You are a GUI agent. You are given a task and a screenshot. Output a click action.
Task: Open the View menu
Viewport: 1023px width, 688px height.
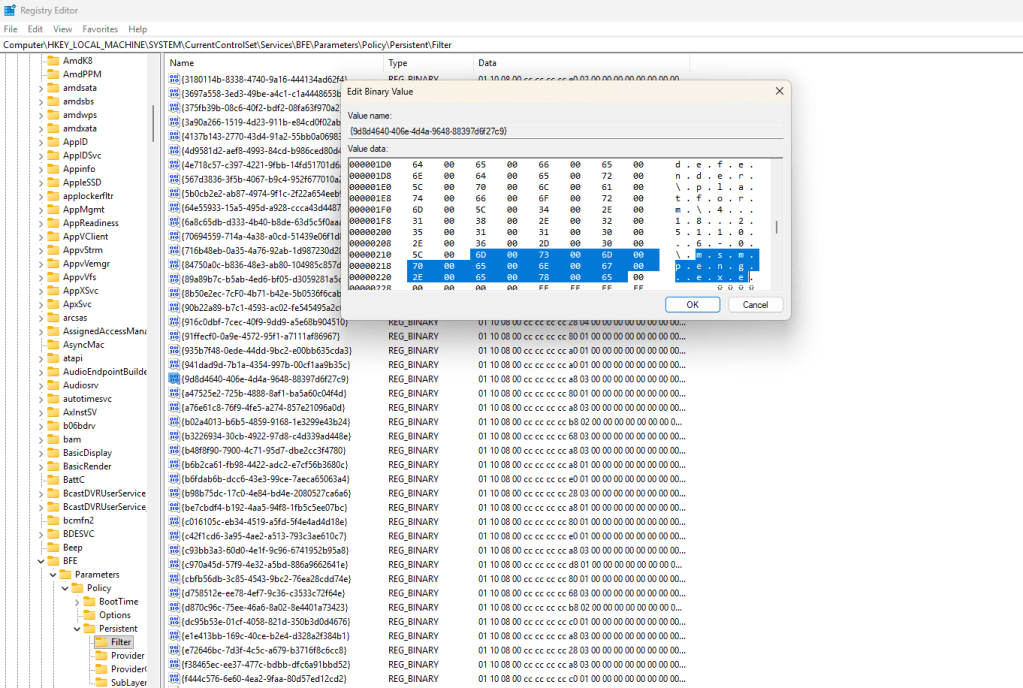62,29
